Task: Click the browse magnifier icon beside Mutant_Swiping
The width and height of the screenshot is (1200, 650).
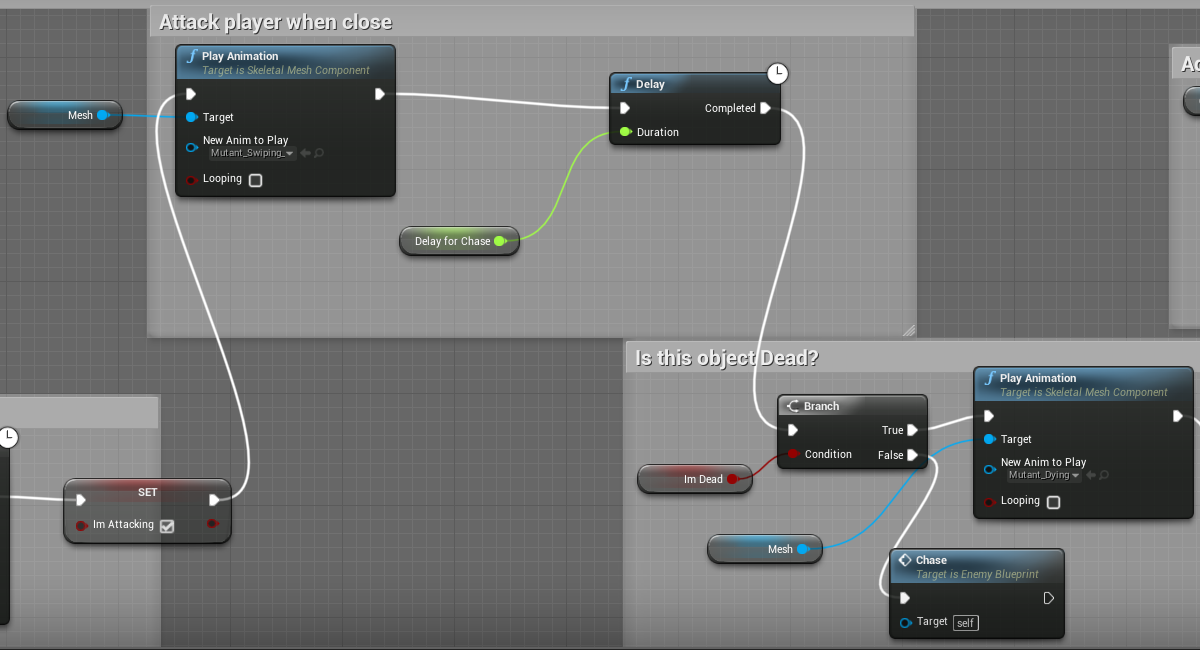Action: (x=319, y=153)
